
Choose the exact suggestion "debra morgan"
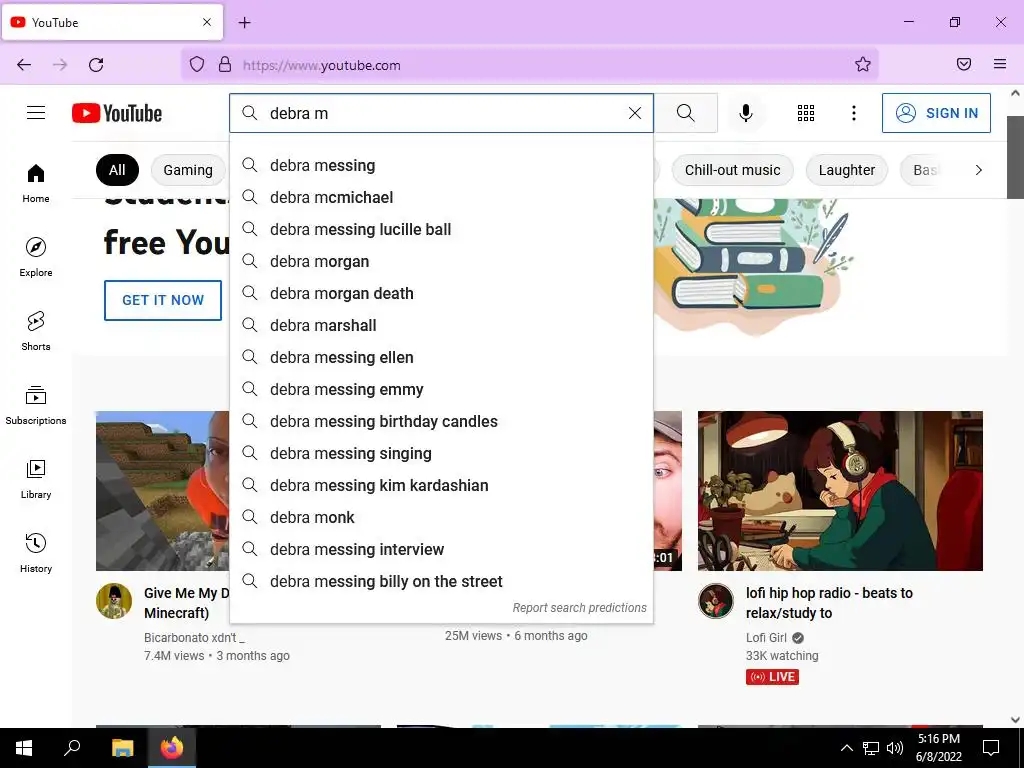441,261
